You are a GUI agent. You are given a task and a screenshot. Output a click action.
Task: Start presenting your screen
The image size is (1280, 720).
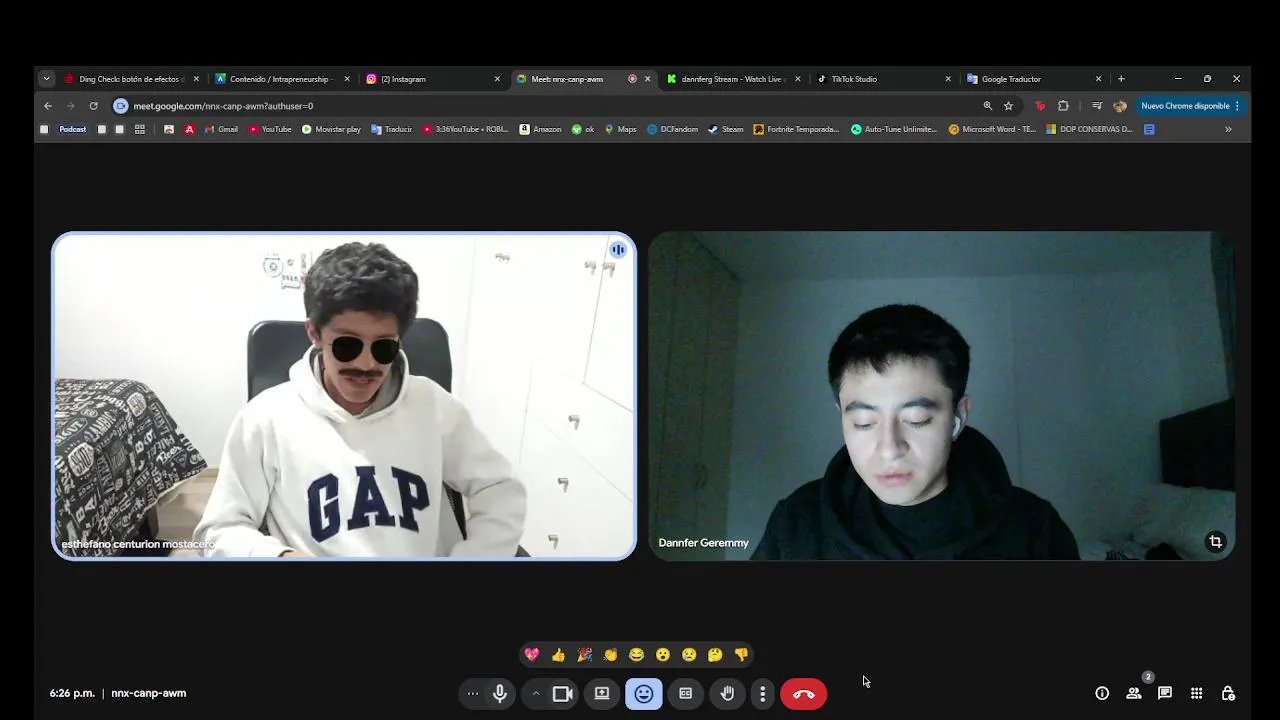click(602, 693)
